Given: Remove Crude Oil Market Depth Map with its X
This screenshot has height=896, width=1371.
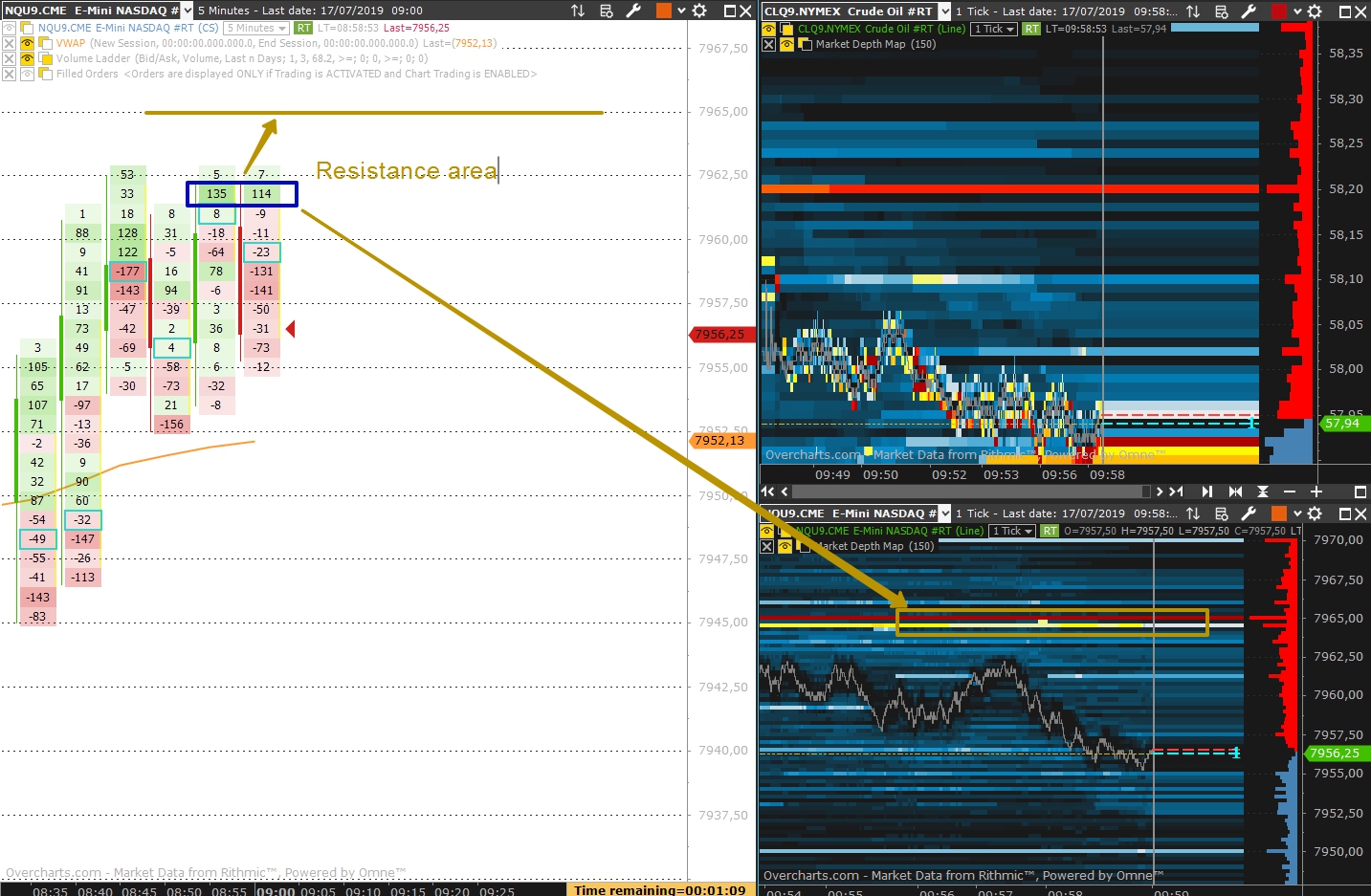Looking at the screenshot, I should tap(768, 45).
